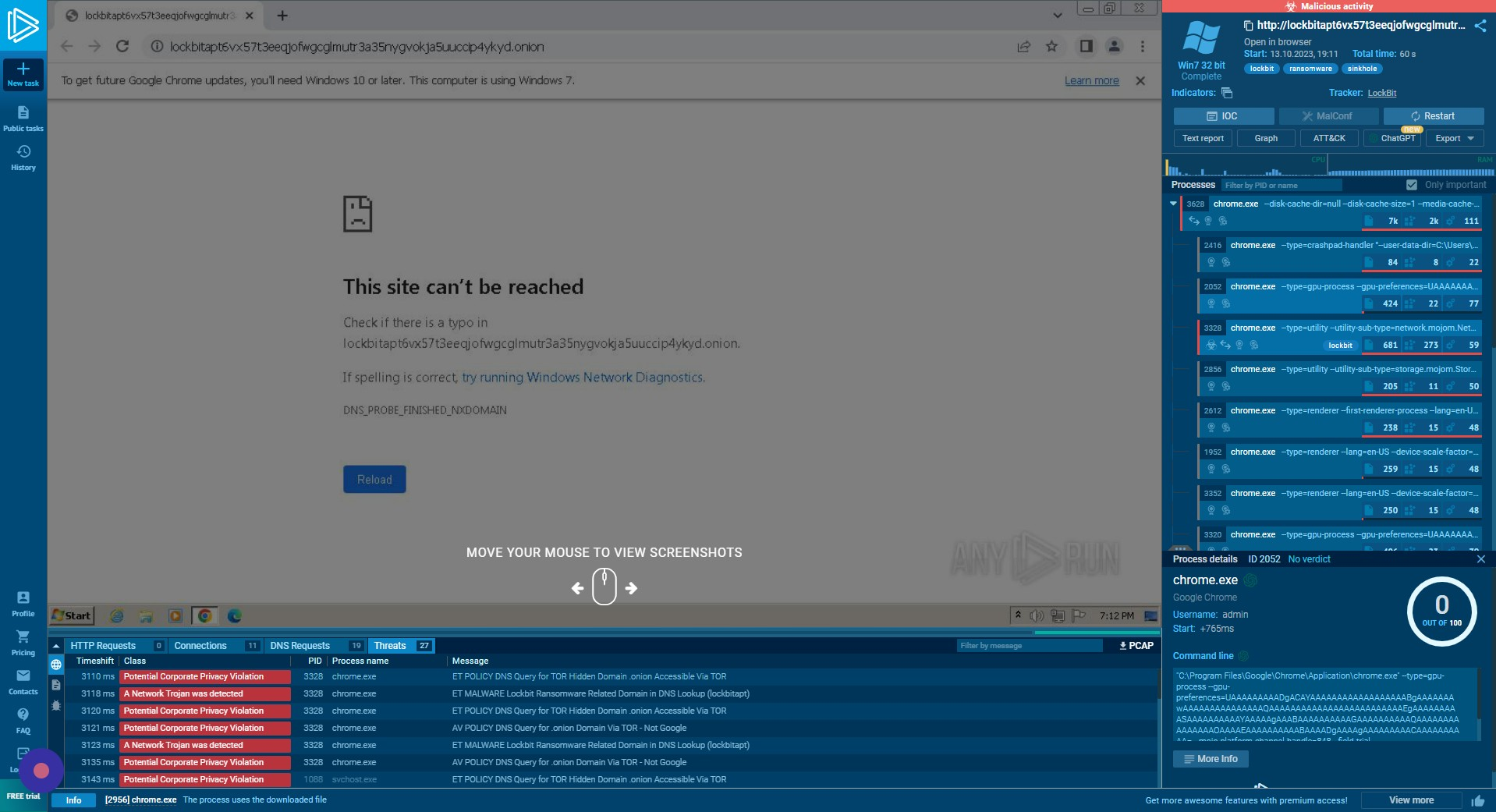Image resolution: width=1496 pixels, height=812 pixels.
Task: Click the Edge icon in the Windows taskbar
Action: [234, 616]
